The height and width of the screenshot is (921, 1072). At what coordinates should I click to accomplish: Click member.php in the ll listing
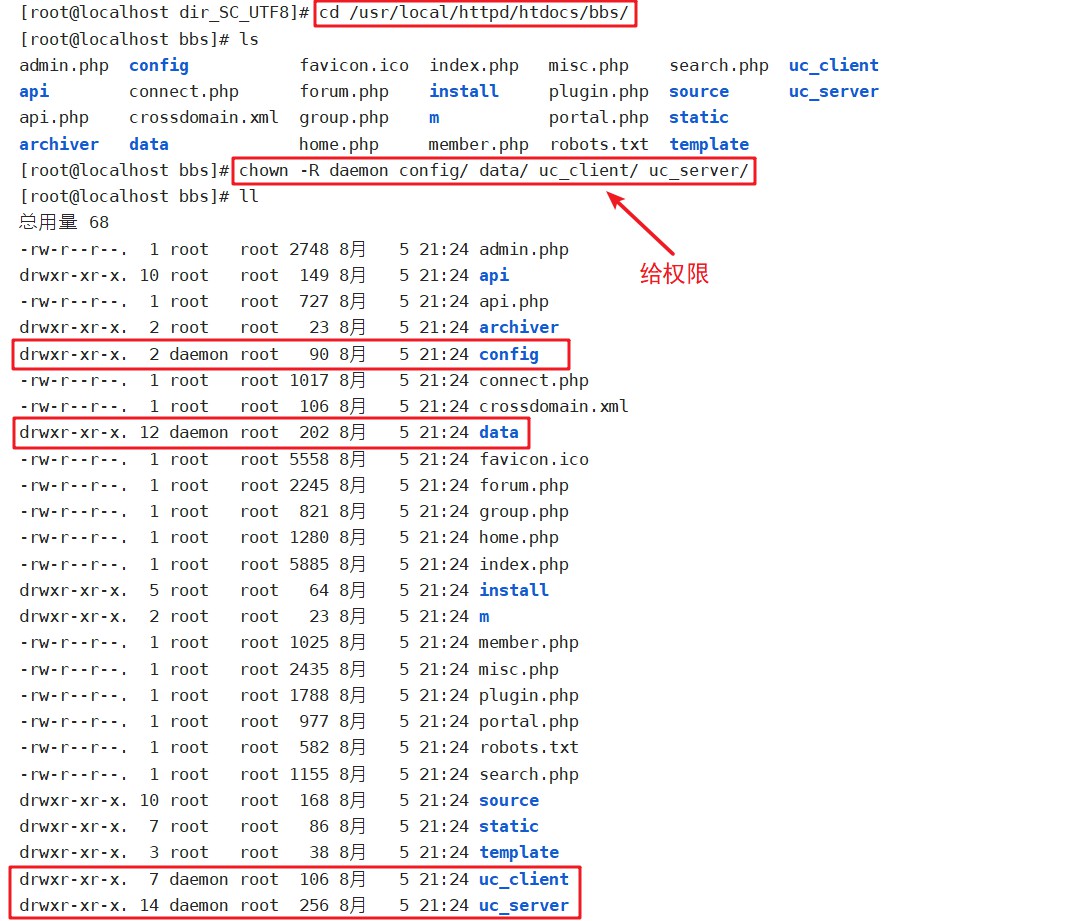528,643
